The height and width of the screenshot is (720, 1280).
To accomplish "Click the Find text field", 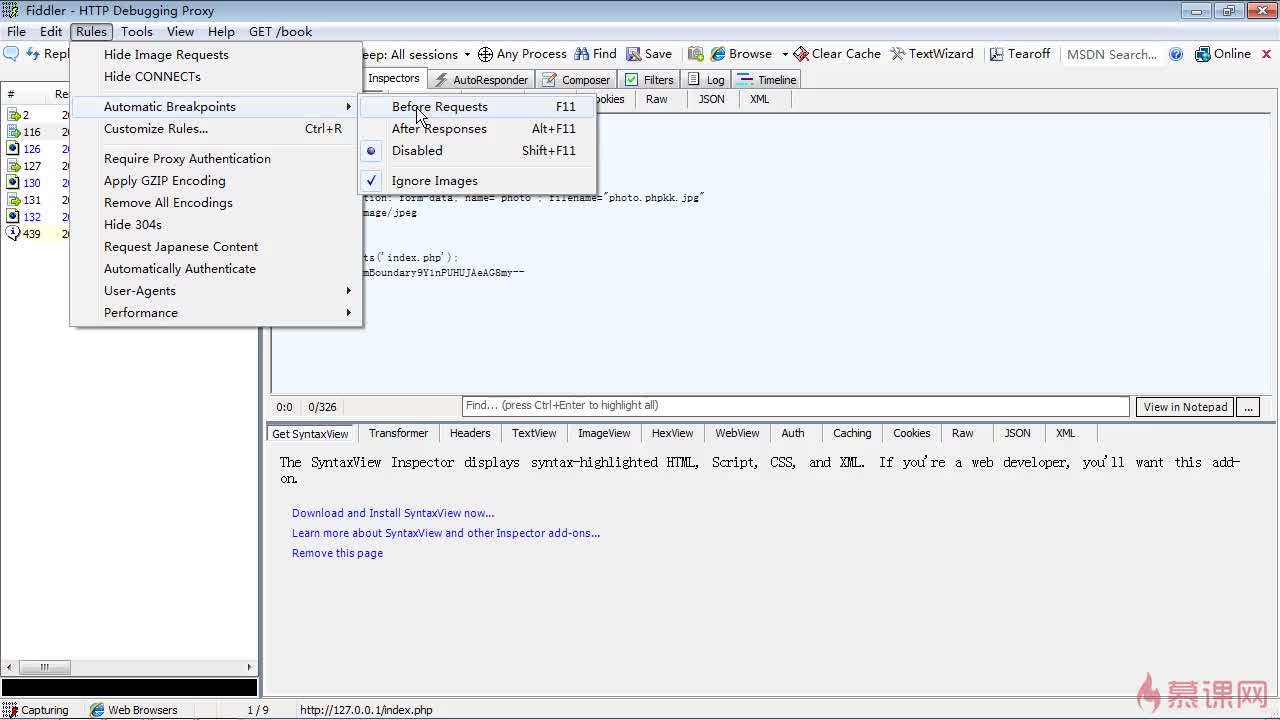I will pyautogui.click(x=795, y=406).
